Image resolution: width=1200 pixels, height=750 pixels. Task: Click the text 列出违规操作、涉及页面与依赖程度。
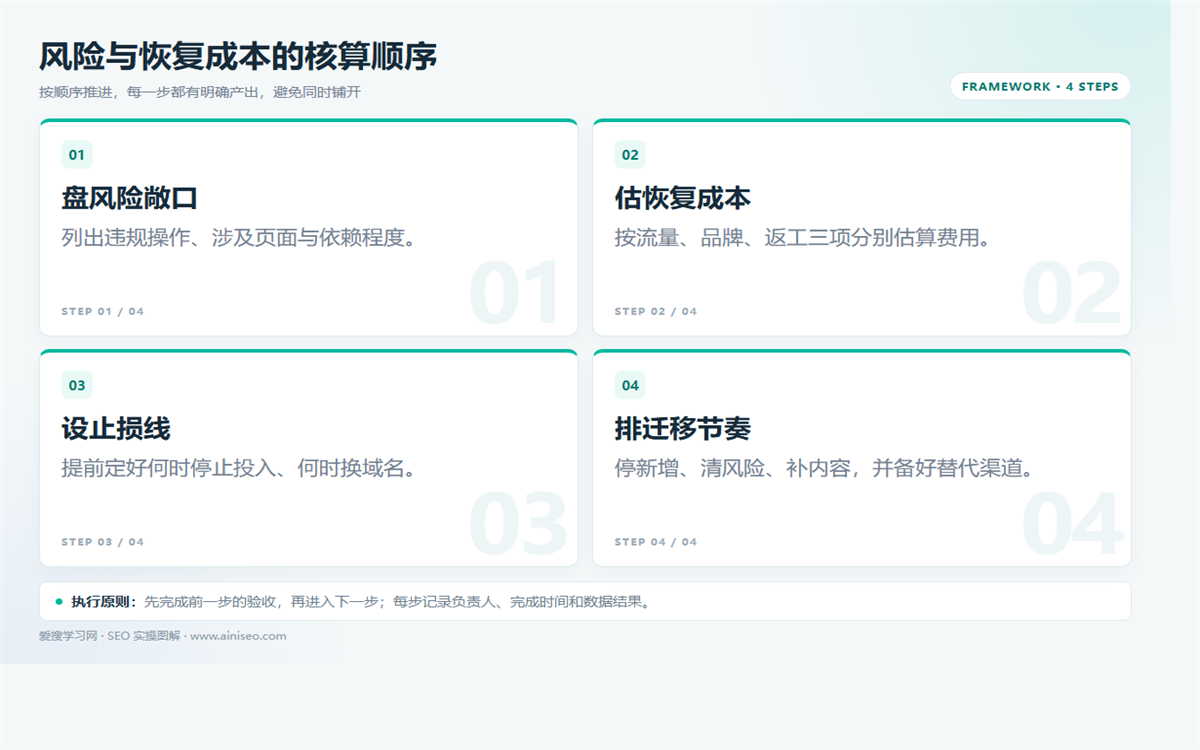tap(239, 238)
